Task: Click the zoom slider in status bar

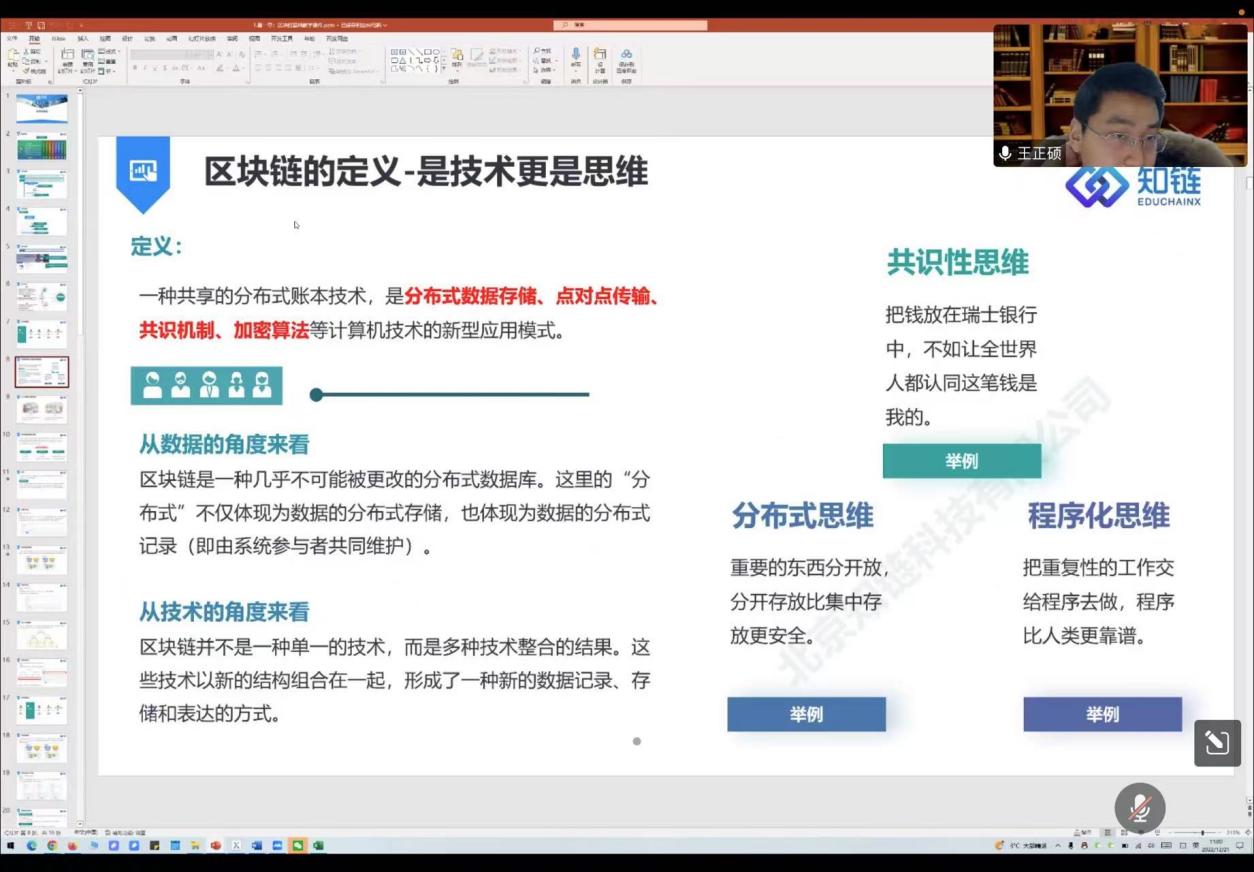Action: coord(1200,832)
